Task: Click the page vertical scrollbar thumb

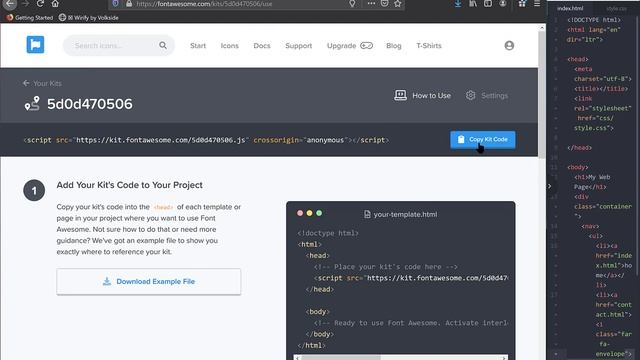Action: [542, 96]
